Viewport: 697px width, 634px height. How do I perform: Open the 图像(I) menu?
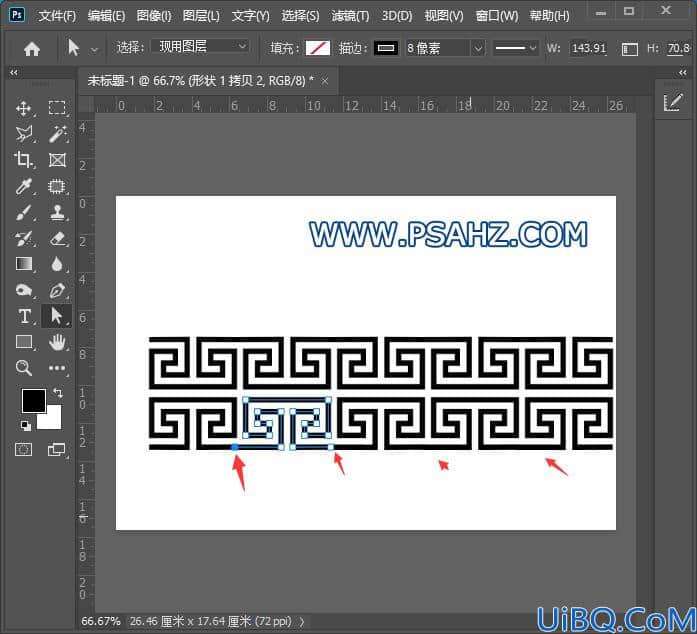coord(154,16)
